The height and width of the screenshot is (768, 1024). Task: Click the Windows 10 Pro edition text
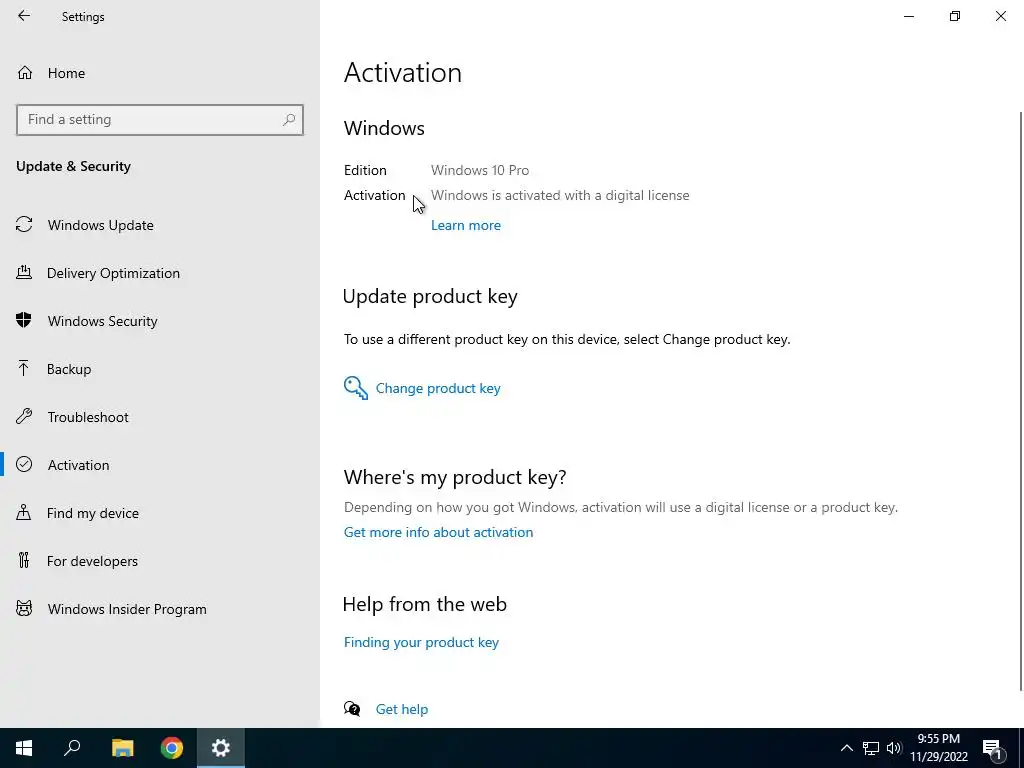pos(480,170)
